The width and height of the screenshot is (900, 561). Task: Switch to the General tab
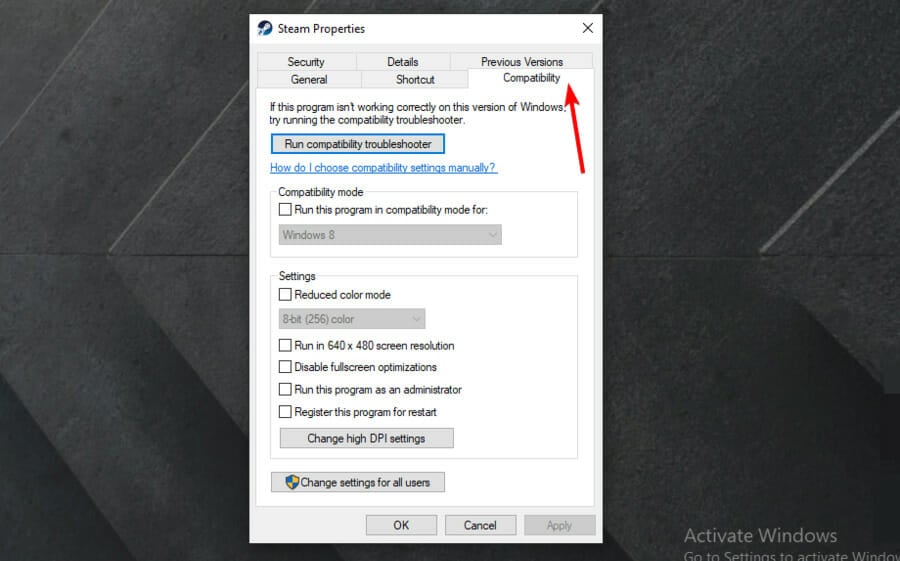309,79
